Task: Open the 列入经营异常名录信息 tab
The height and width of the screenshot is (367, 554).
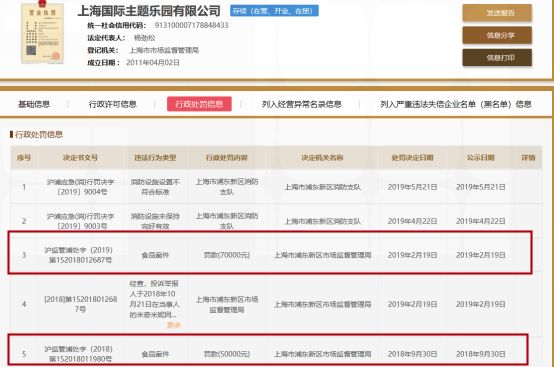Action: pos(301,104)
